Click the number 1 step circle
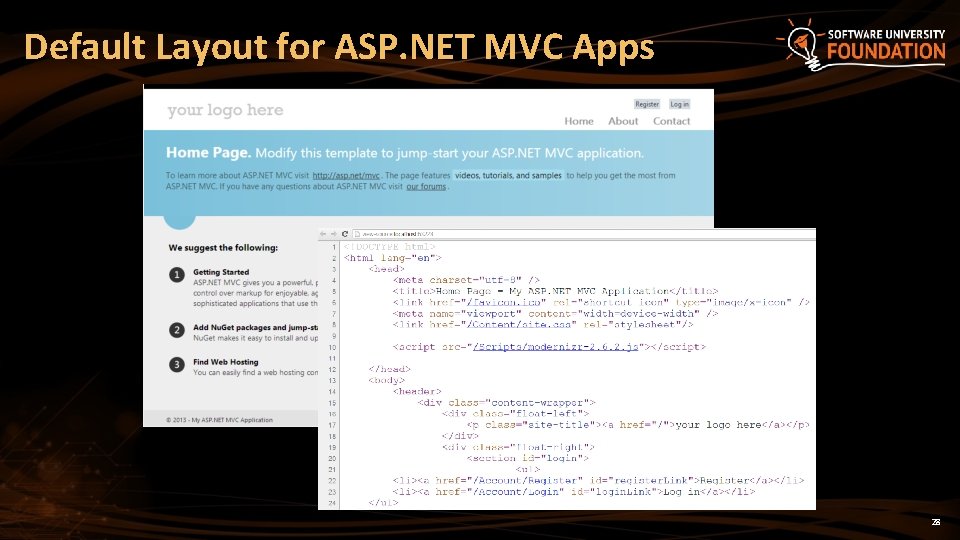This screenshot has height=540, width=960. (177, 275)
